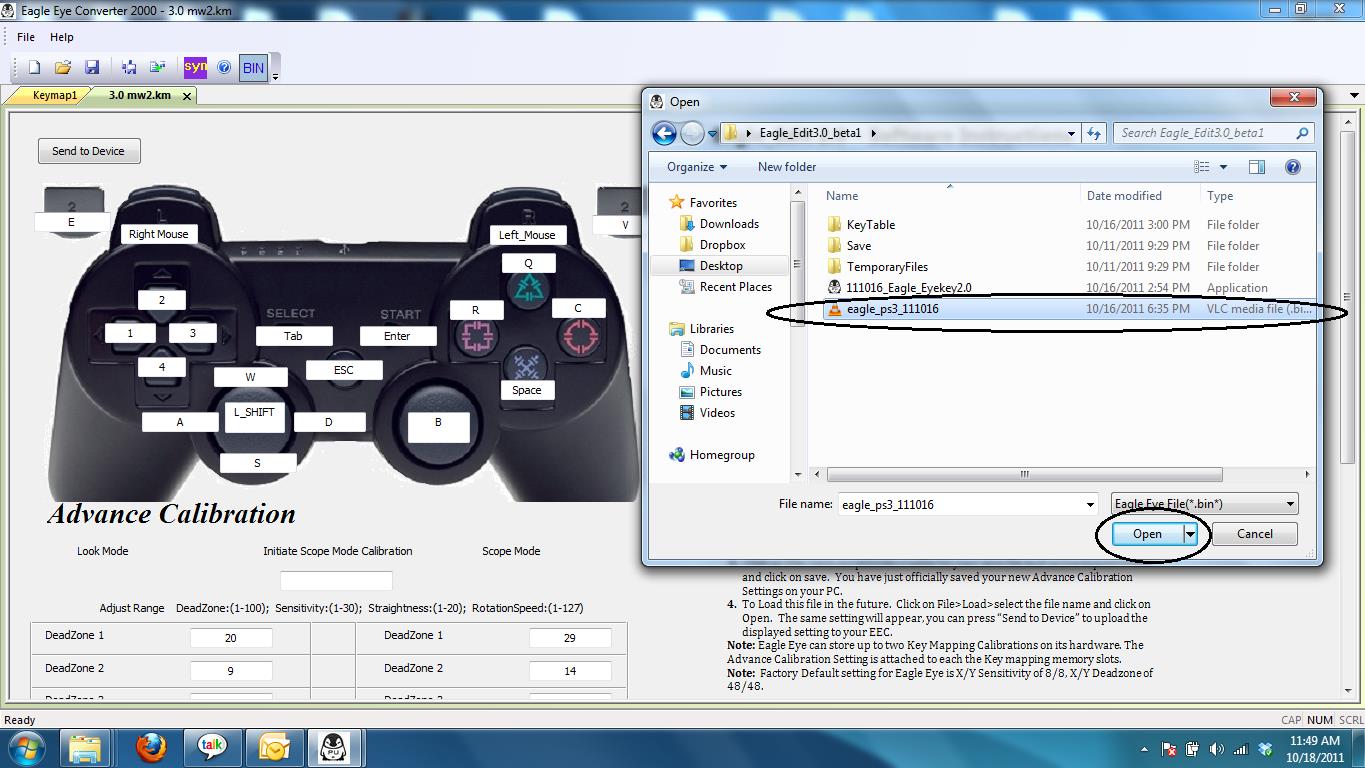
Task: Click the Save floppy disk toolbar icon
Action: tap(92, 68)
